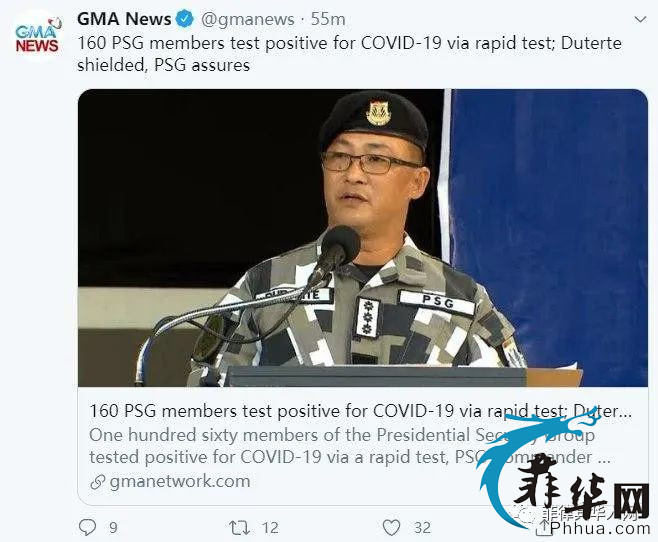Retweet using the arrows icon
Viewport: 658px width, 542px height.
pos(240,527)
